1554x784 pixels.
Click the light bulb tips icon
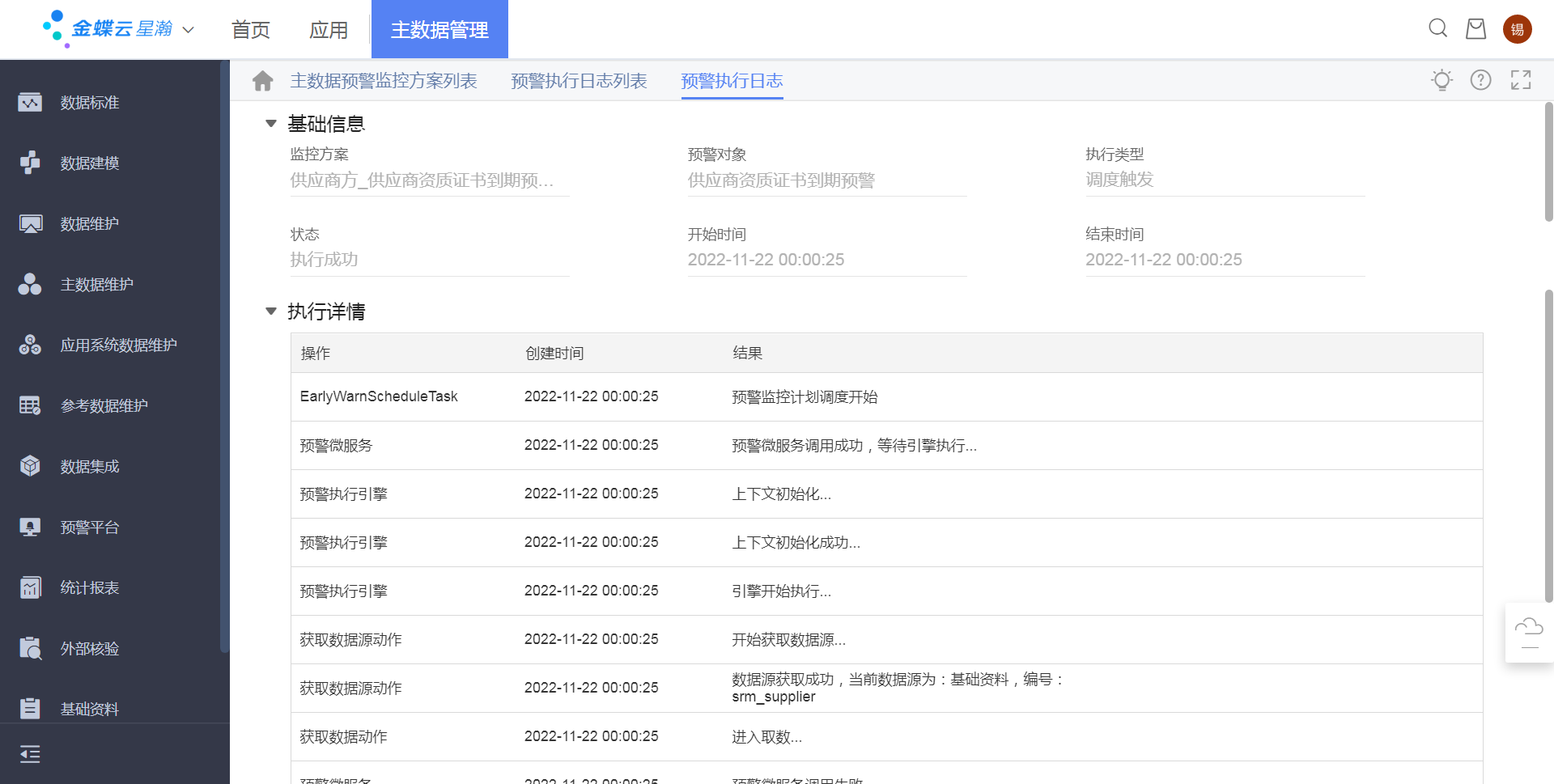[1441, 80]
